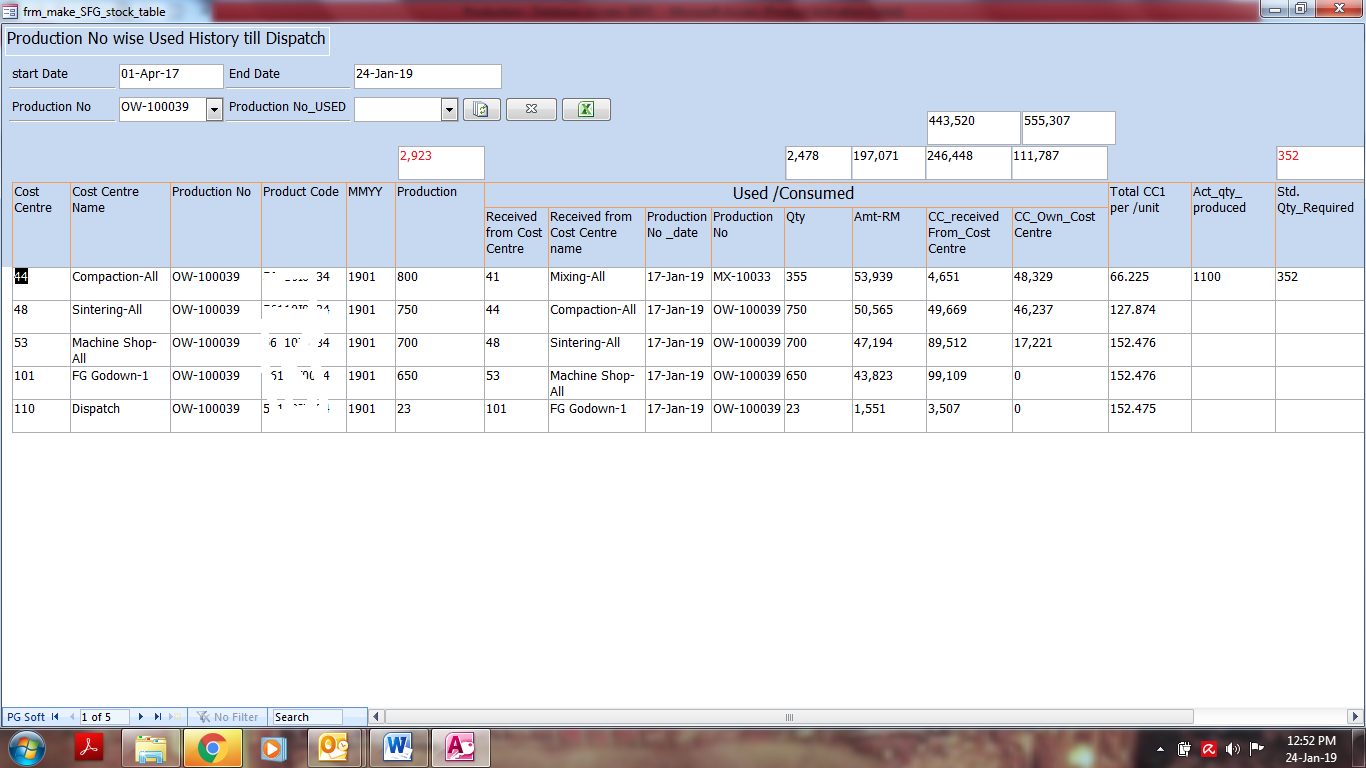
Task: Open the Production No_USED dropdown arrow
Action: (x=449, y=110)
